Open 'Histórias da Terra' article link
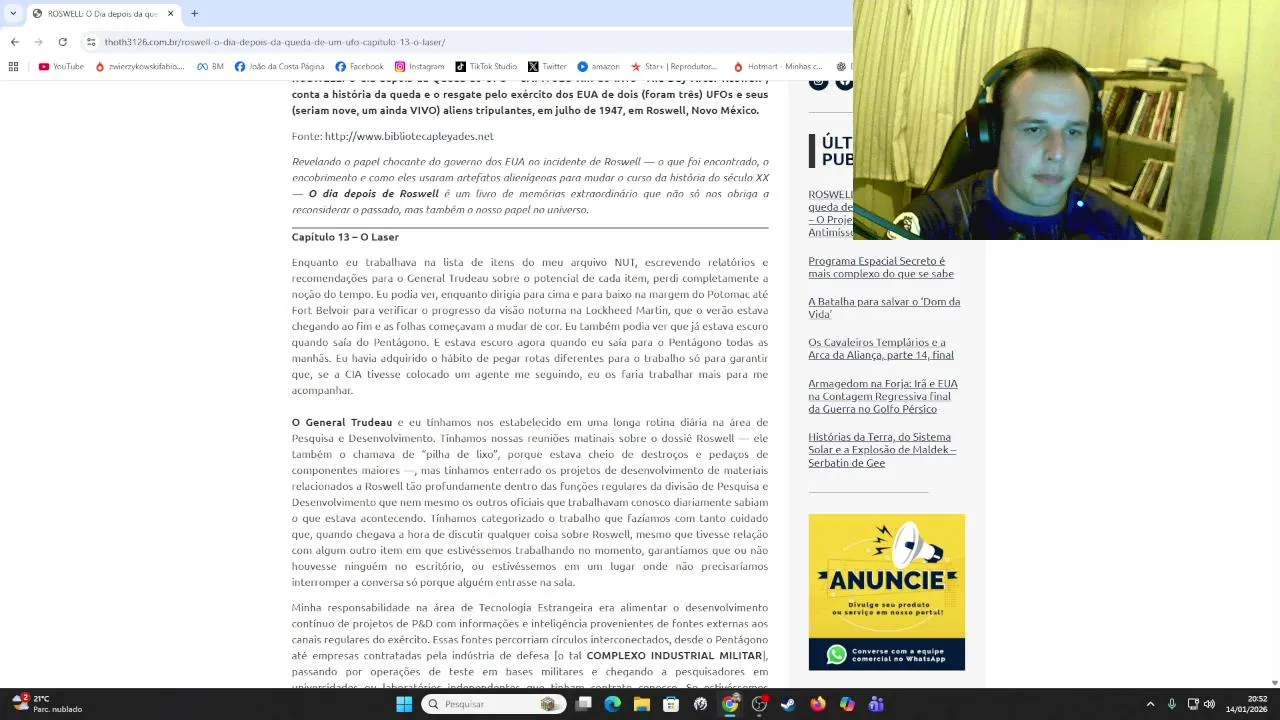The width and height of the screenshot is (1280, 720). tap(882, 450)
